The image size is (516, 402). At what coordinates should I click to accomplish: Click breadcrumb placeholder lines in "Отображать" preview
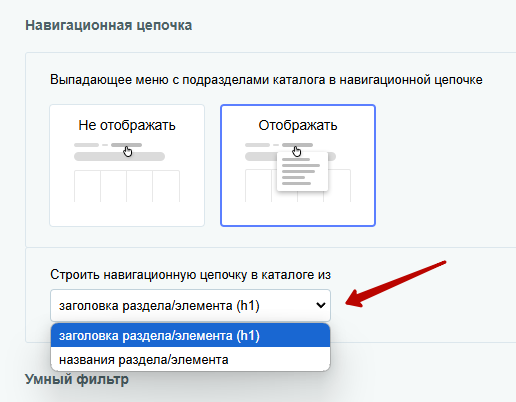279,145
